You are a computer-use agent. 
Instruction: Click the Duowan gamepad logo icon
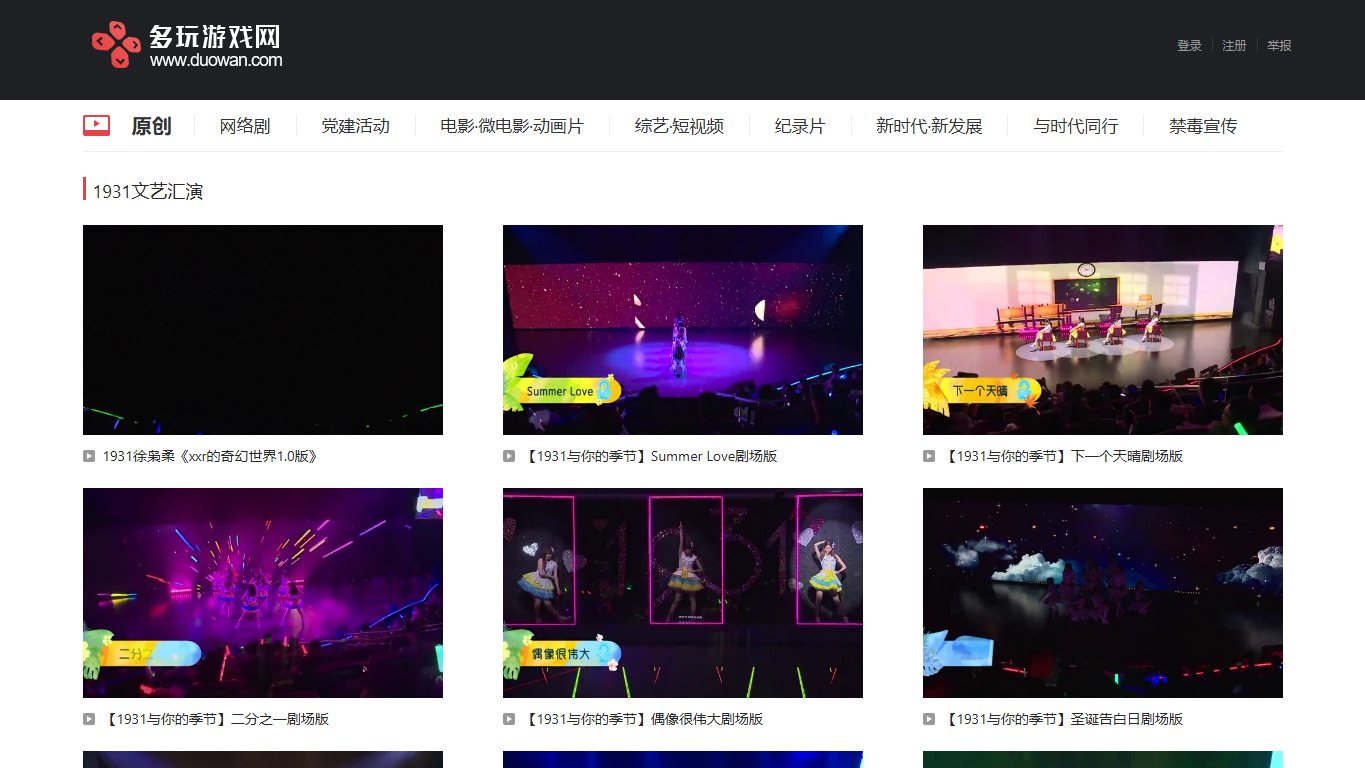coord(116,45)
